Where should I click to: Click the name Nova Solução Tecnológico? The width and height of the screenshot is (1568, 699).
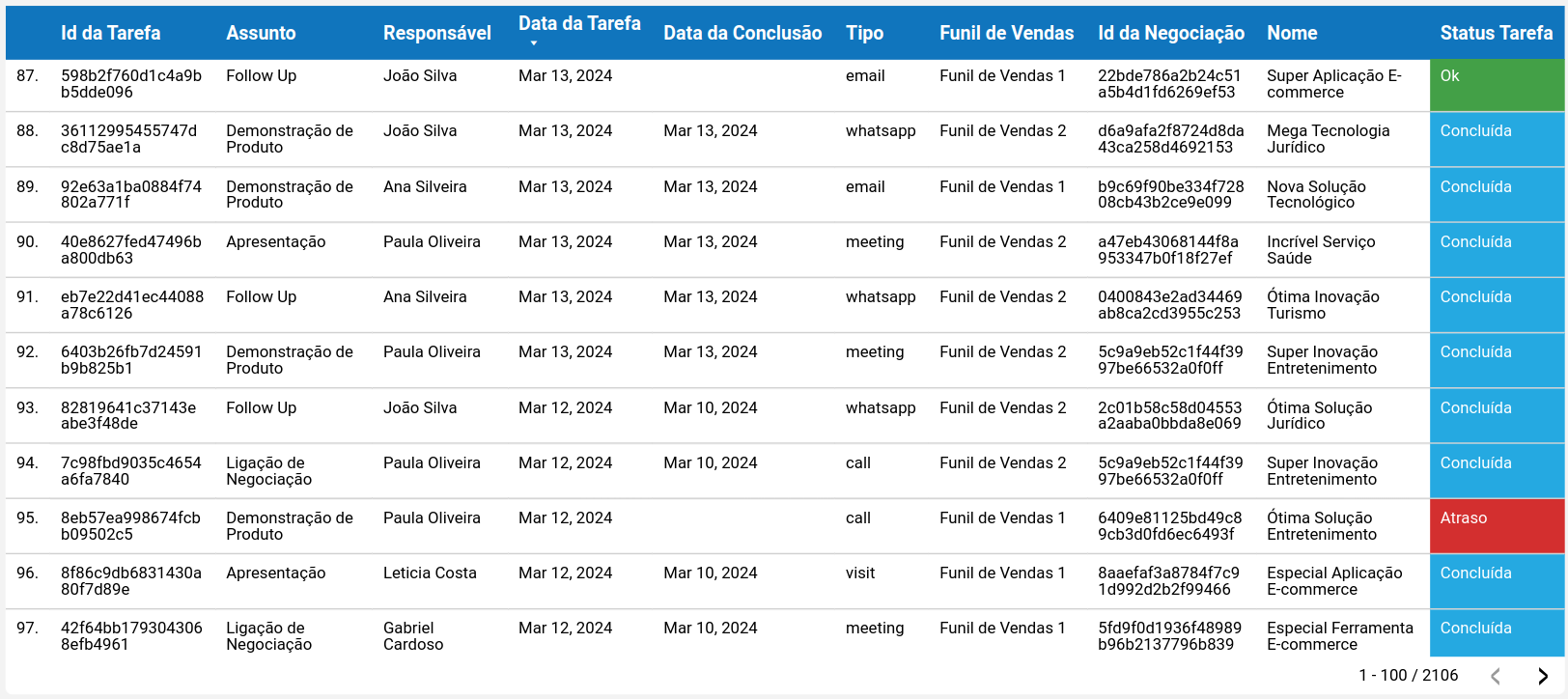tap(1316, 194)
